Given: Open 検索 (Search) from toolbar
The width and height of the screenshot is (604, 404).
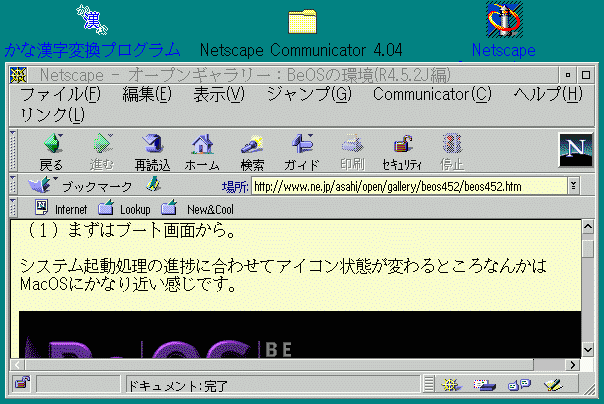Looking at the screenshot, I should click(x=252, y=152).
